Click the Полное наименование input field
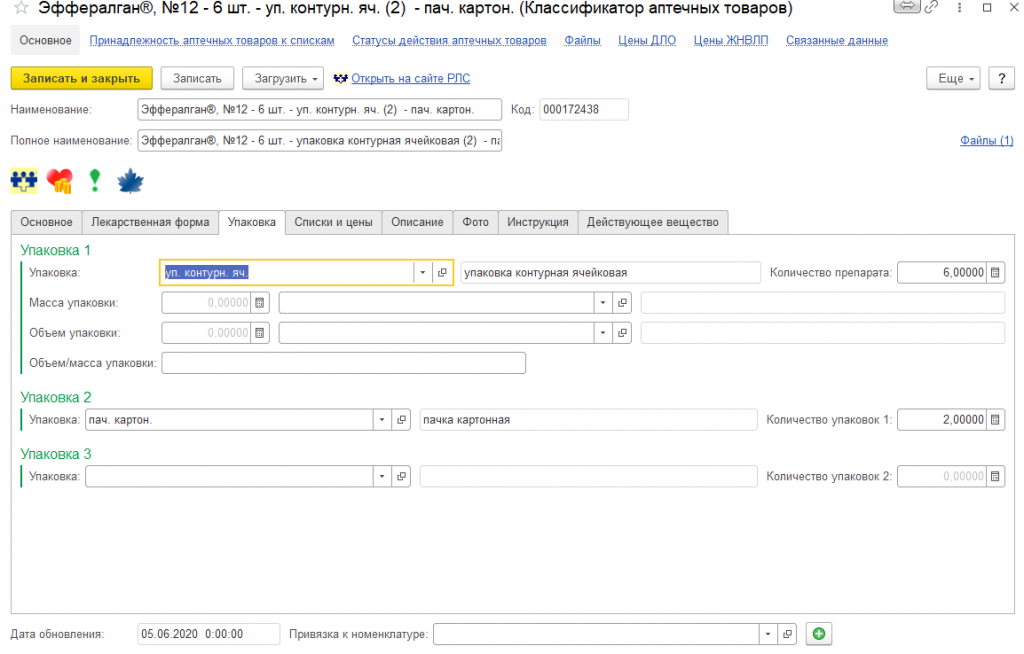 [x=319, y=140]
